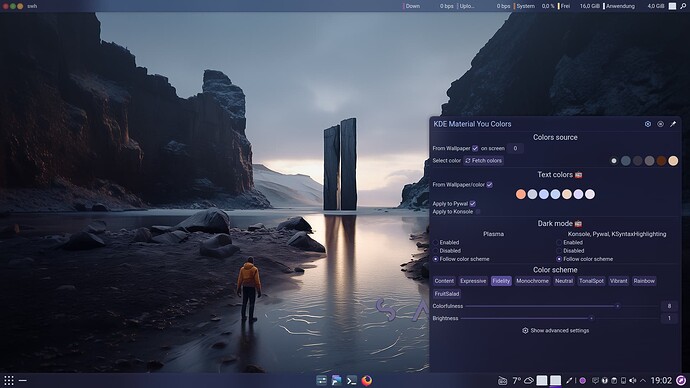Toggle Apply to Pywal checkbox
690x388 pixels.
[473, 204]
